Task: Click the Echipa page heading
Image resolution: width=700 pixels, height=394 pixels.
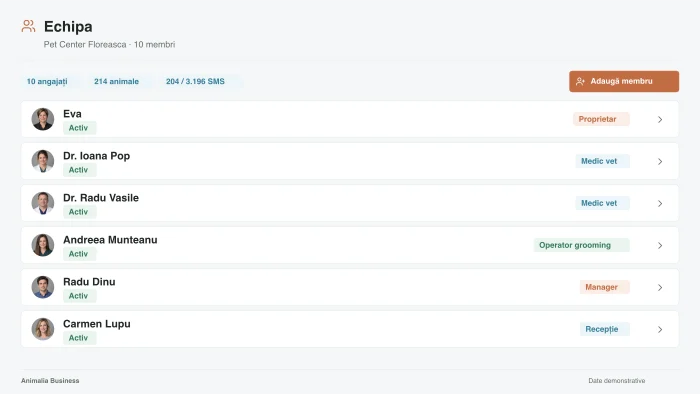Action: (68, 27)
